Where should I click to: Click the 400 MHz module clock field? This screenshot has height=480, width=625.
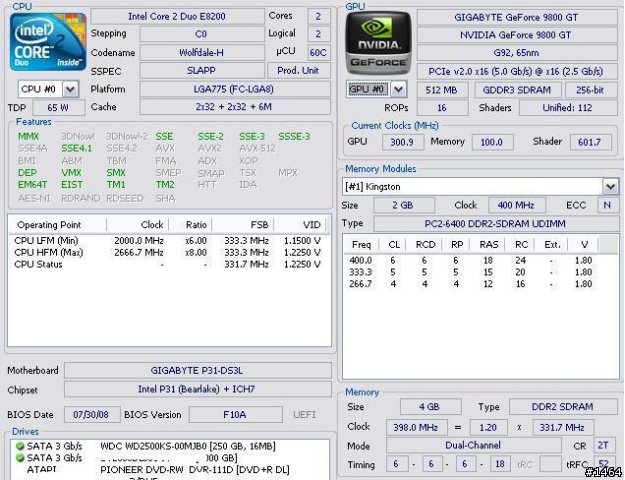[516, 205]
